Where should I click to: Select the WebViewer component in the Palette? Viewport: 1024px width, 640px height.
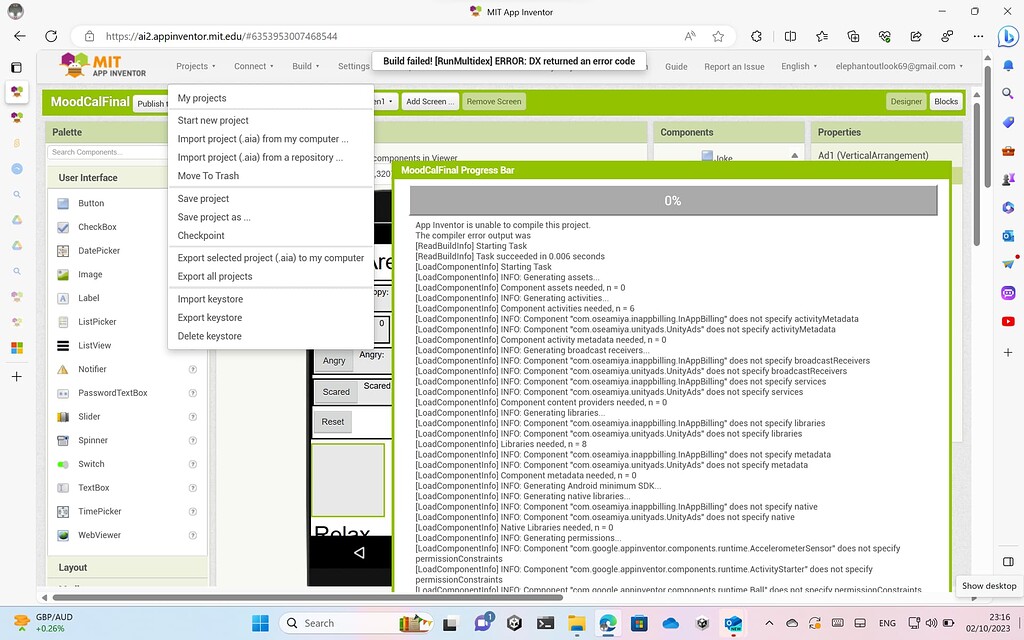100,535
